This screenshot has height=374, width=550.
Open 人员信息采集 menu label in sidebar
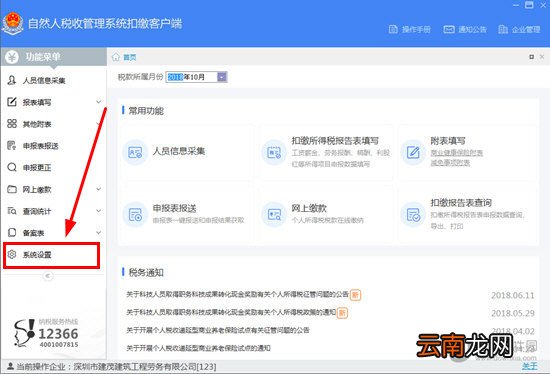[x=44, y=81]
